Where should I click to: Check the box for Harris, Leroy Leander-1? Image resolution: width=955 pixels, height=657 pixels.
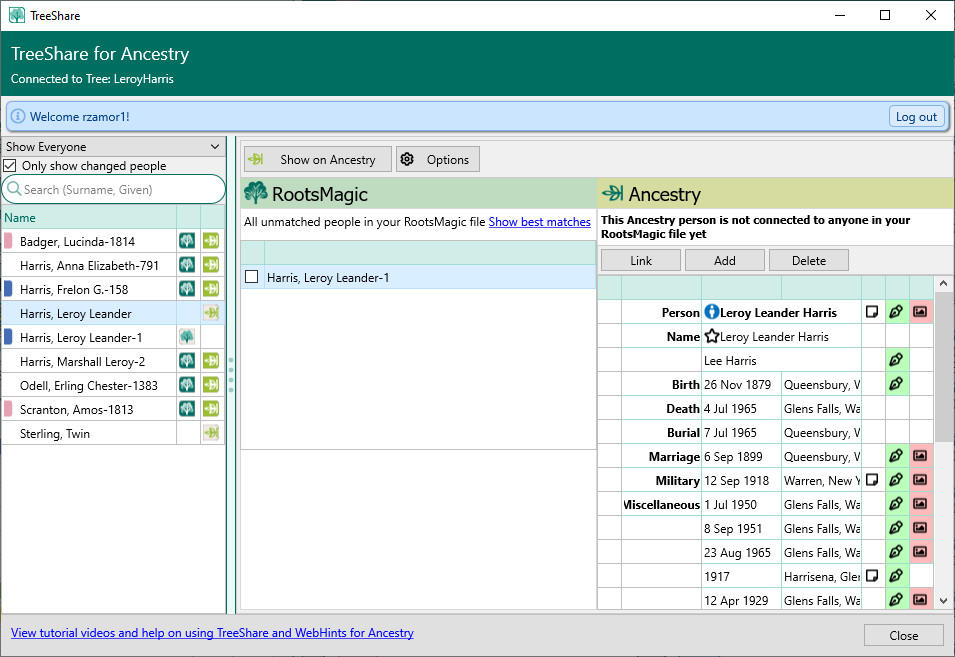click(252, 277)
